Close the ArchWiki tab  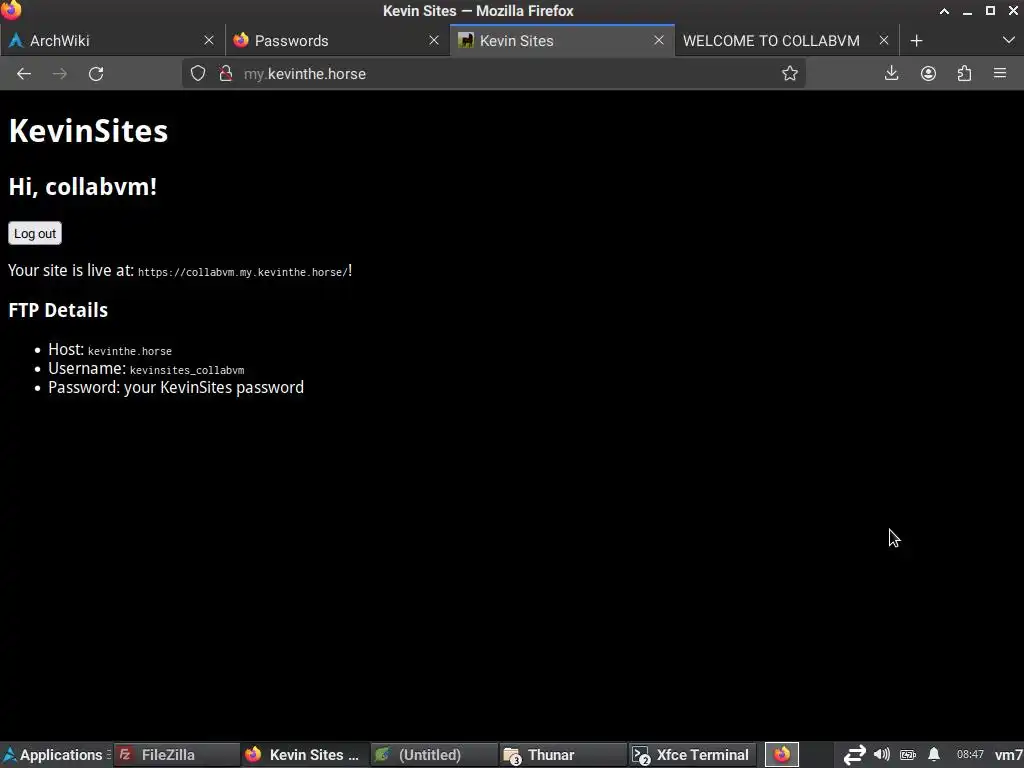click(x=209, y=40)
